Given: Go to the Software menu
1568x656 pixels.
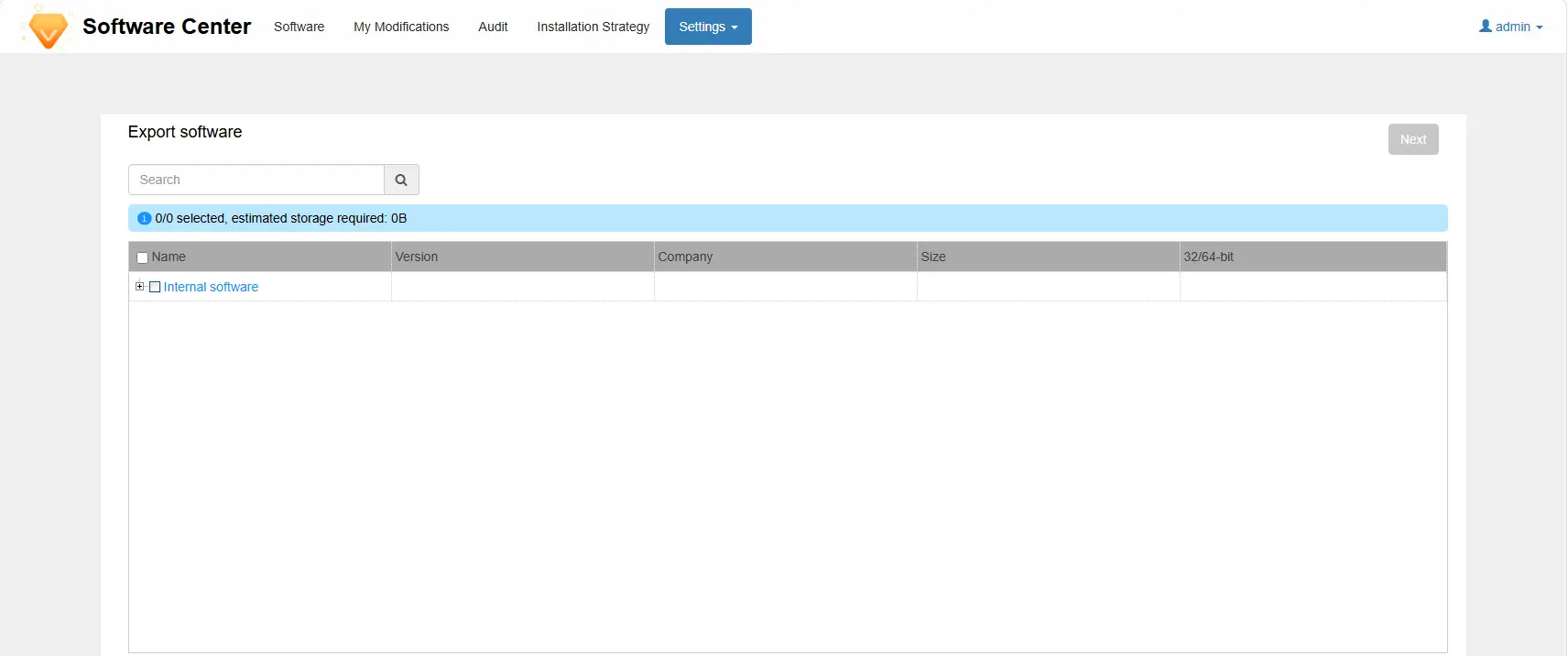Looking at the screenshot, I should point(299,27).
